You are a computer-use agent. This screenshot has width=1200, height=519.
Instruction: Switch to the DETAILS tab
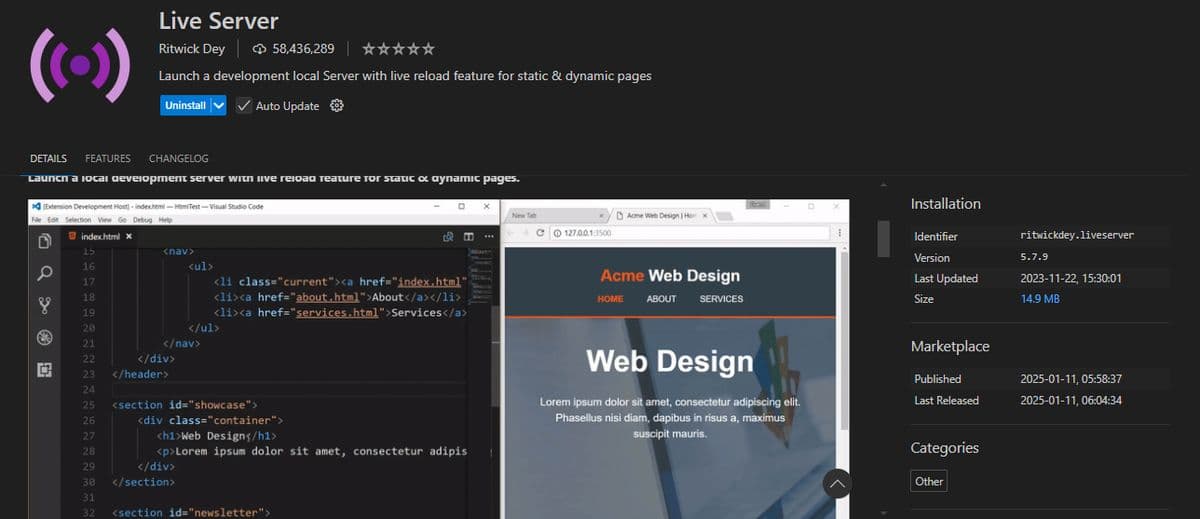pyautogui.click(x=48, y=158)
